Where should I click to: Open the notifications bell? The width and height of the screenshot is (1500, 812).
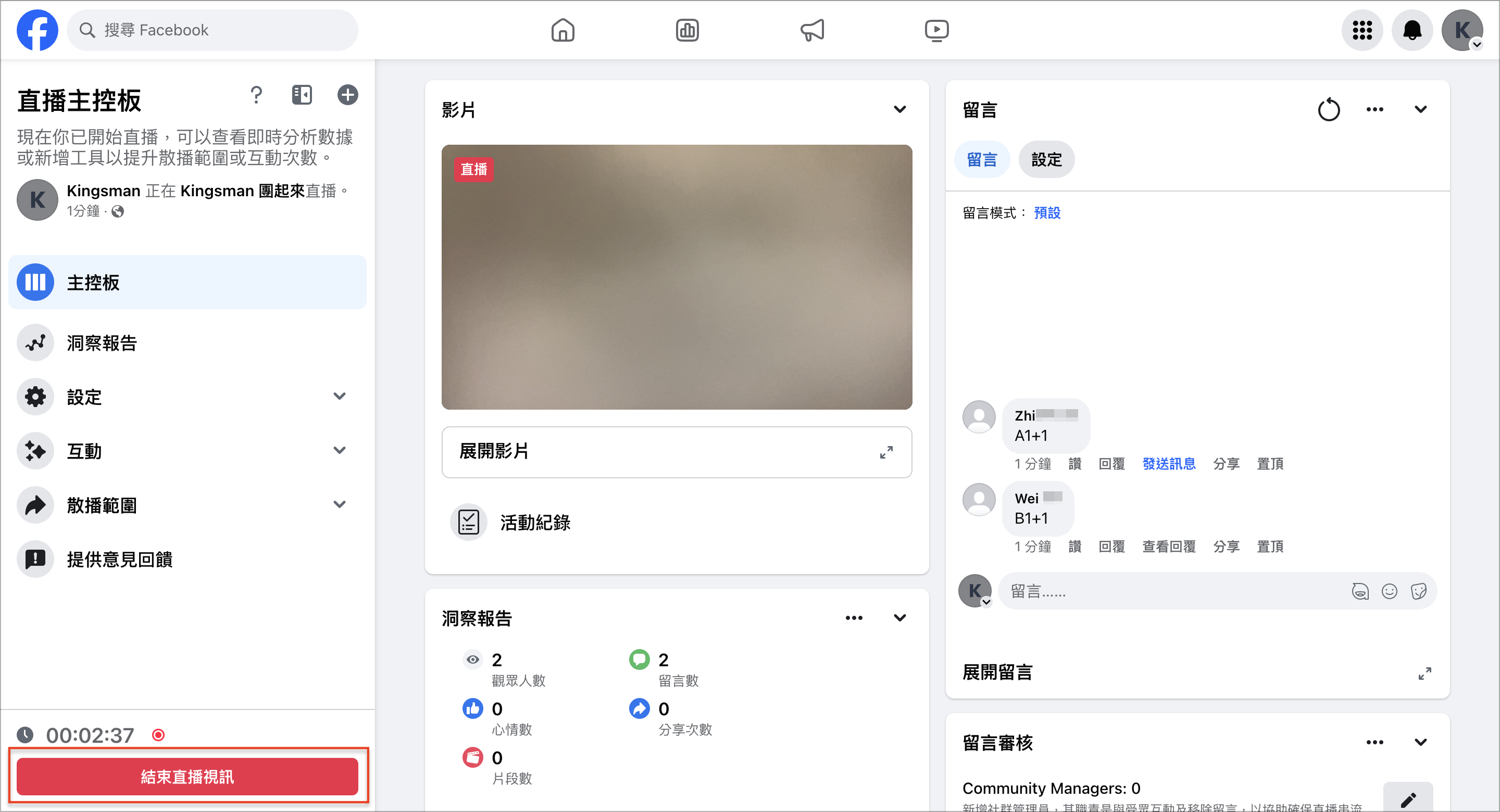tap(1411, 30)
